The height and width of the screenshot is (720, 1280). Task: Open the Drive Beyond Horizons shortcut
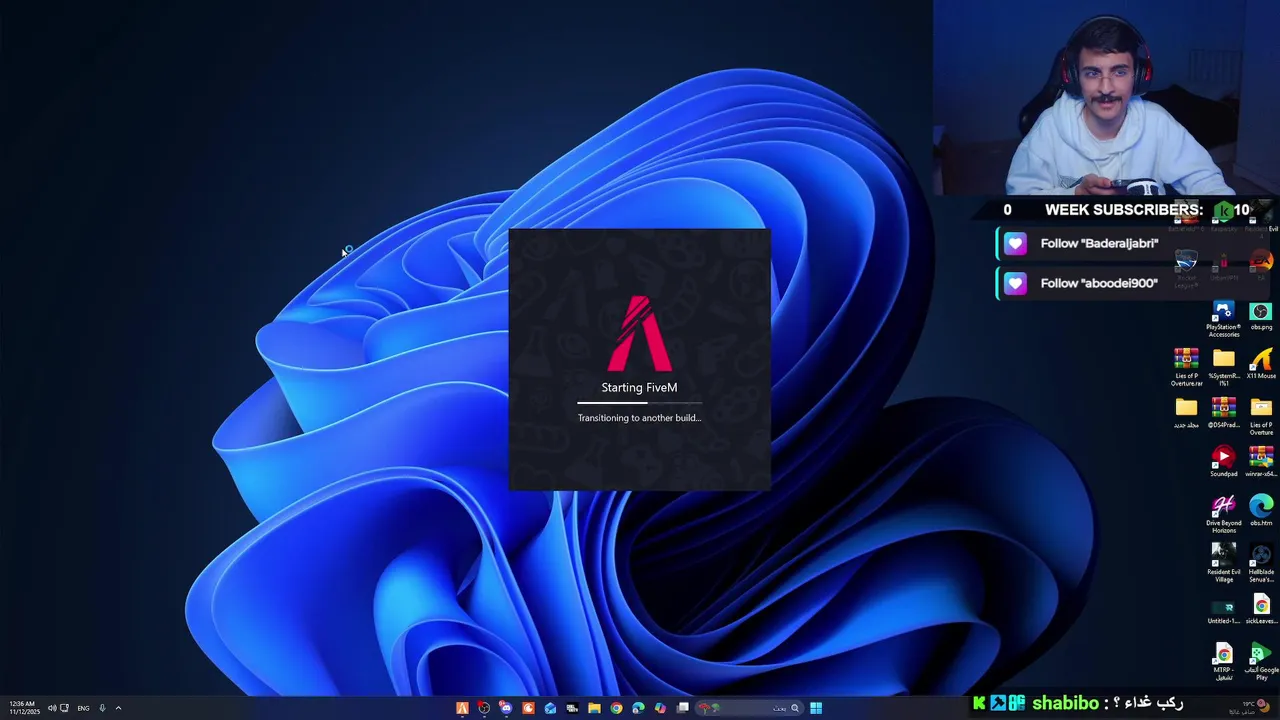tap(1223, 514)
